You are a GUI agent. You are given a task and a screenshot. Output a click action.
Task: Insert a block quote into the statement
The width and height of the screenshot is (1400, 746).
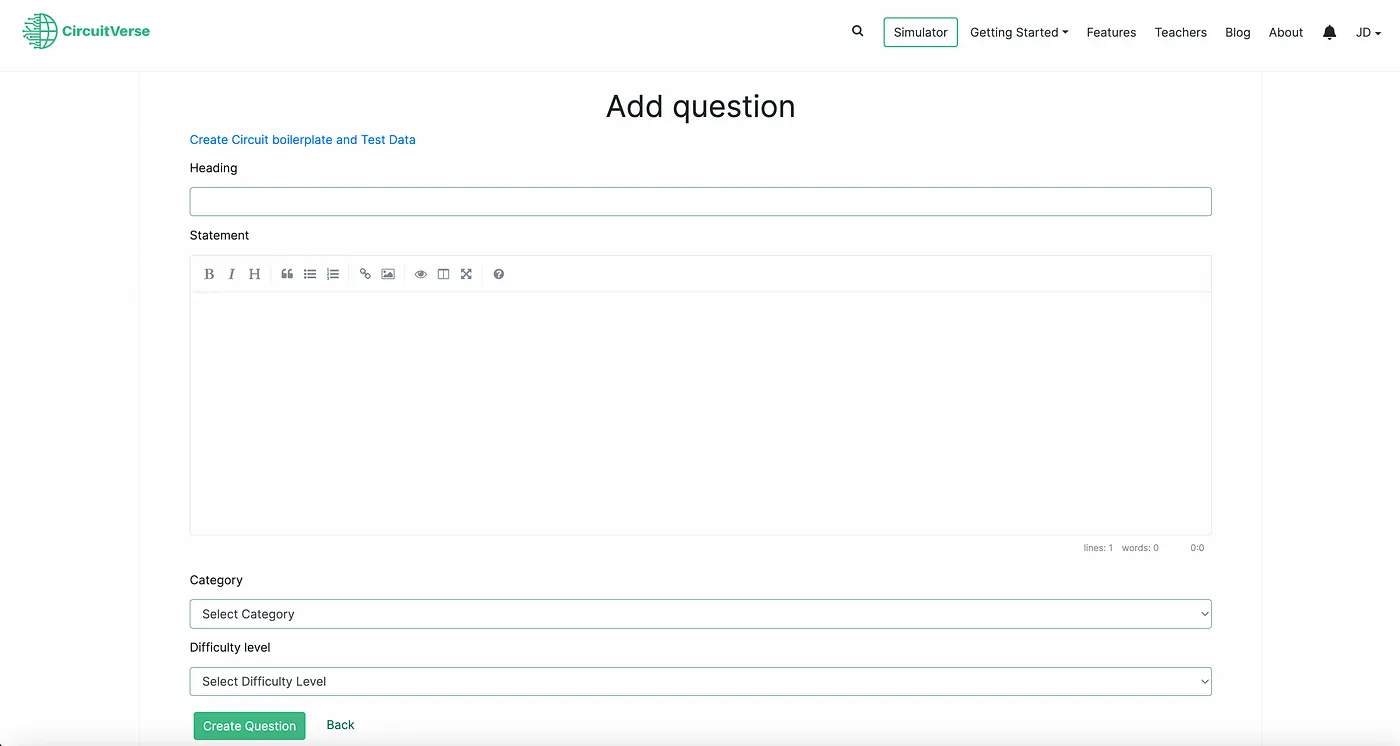287,273
